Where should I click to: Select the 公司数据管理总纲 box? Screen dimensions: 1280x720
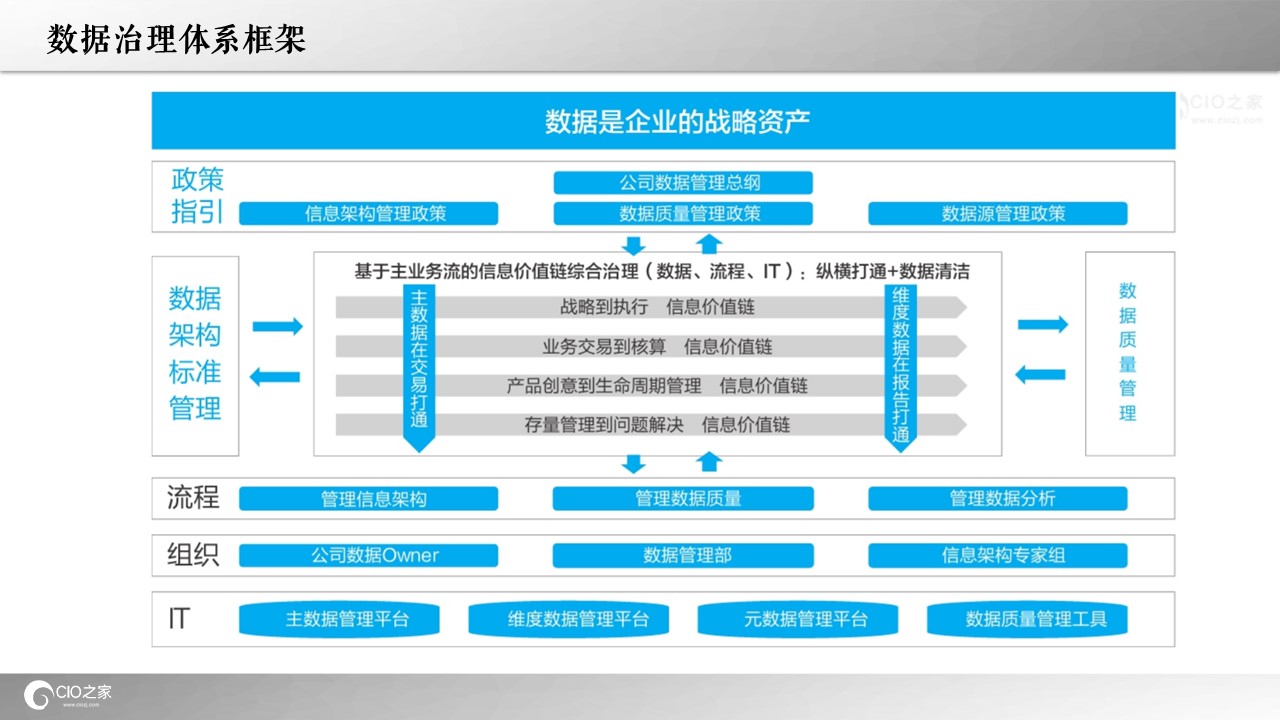pos(683,183)
